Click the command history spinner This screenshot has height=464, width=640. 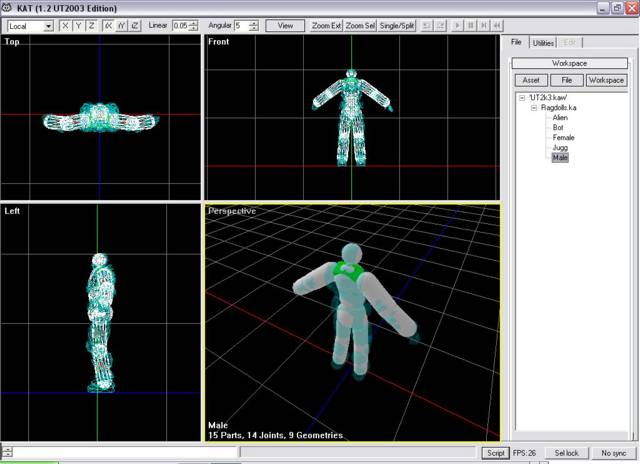point(7,452)
